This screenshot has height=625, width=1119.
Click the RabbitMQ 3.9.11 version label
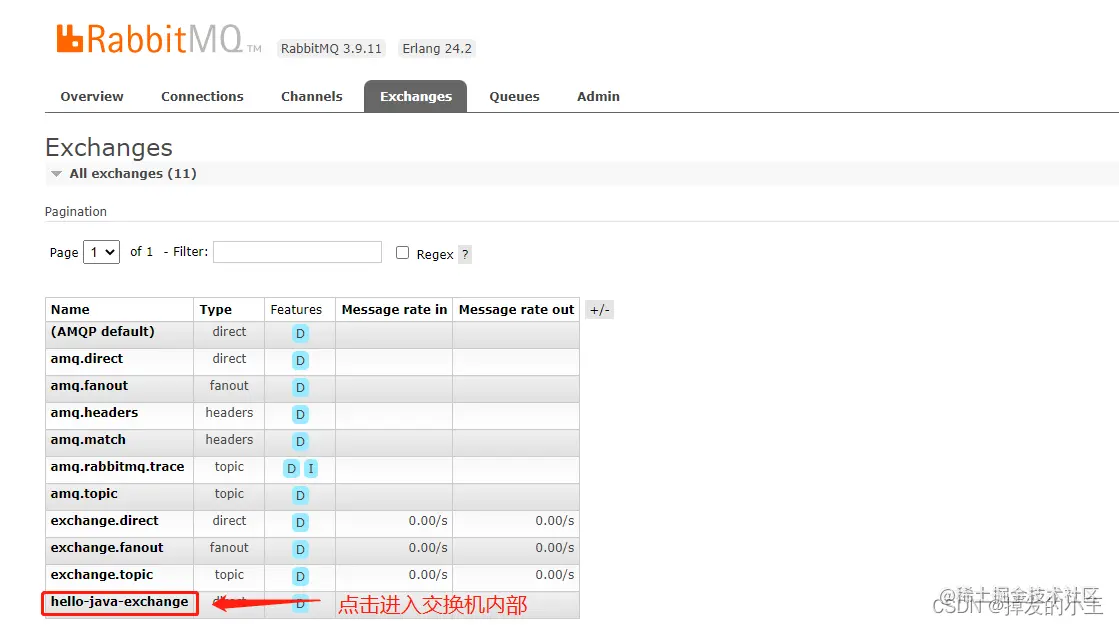pyautogui.click(x=331, y=49)
